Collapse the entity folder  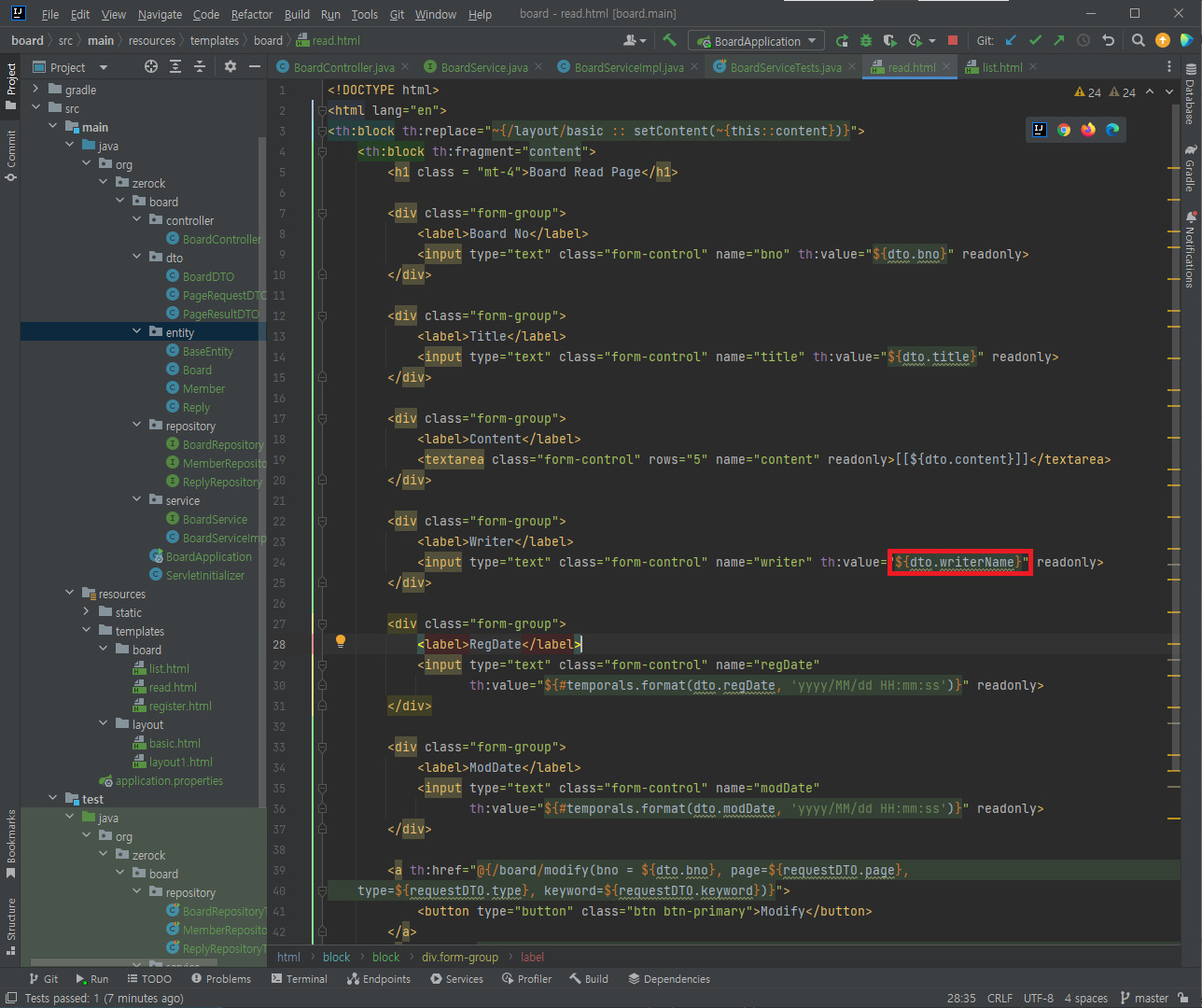click(136, 331)
